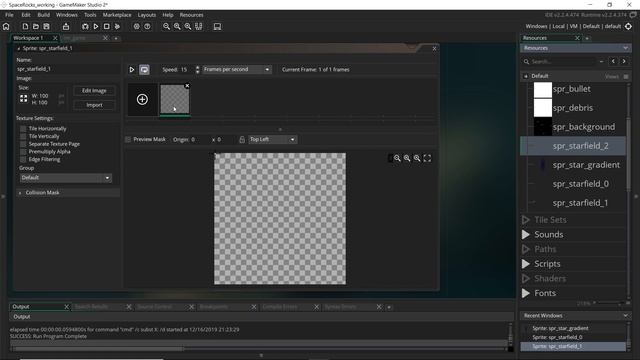Expand the Sounds folder

tap(526, 235)
